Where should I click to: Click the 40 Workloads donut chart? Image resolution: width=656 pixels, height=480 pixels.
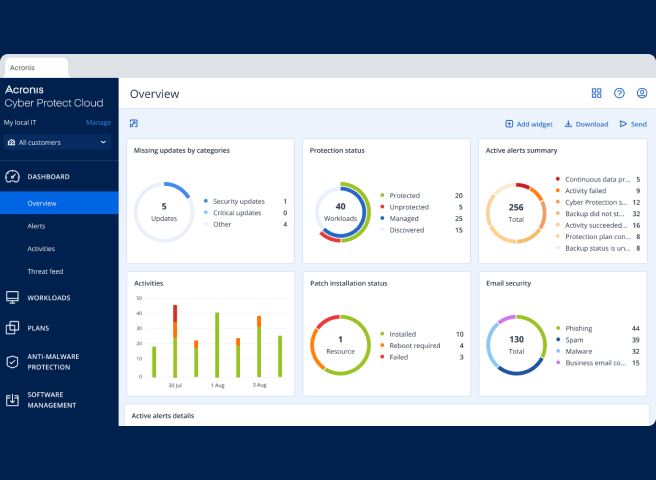tap(341, 212)
